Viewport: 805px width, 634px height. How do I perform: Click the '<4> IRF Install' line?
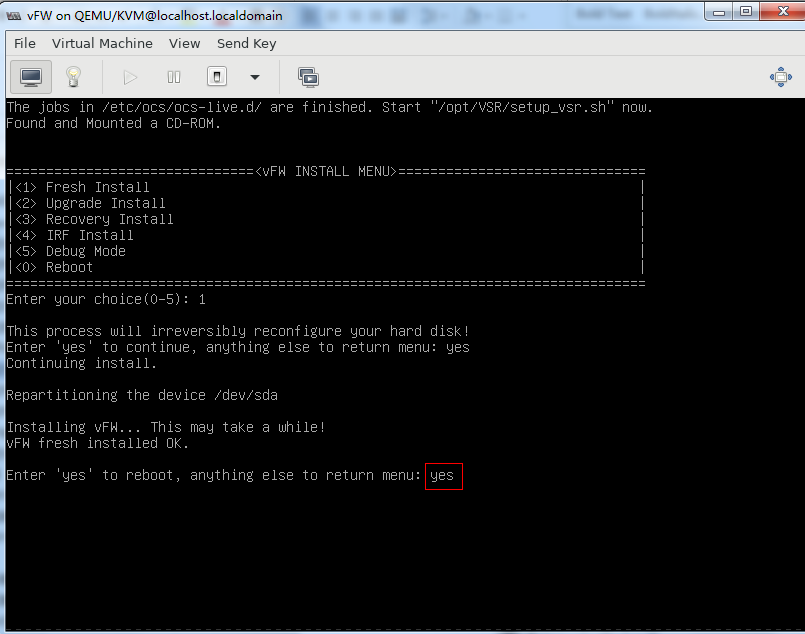tap(74, 235)
